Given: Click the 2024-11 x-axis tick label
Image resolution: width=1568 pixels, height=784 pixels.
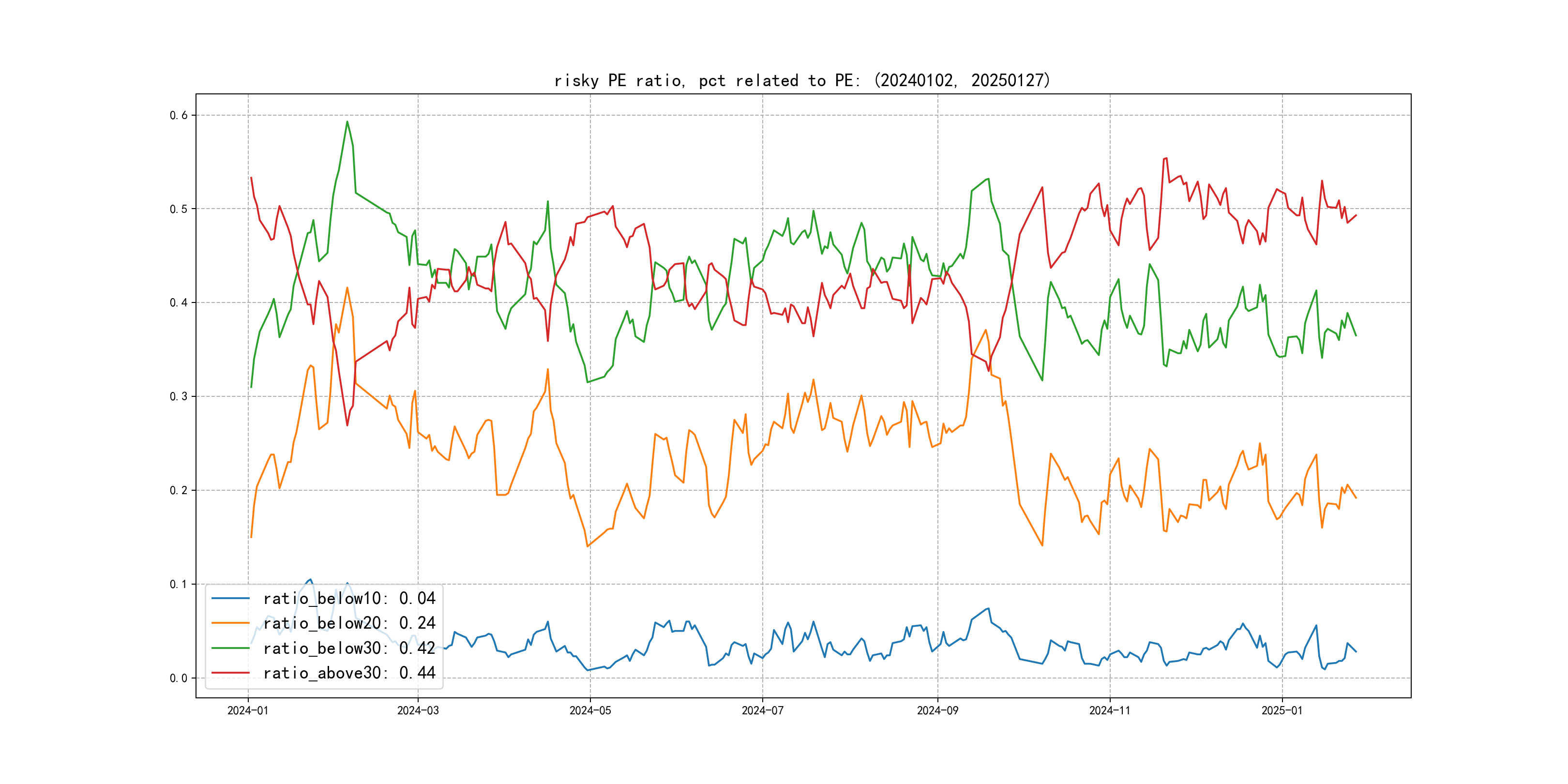Looking at the screenshot, I should (x=1110, y=710).
